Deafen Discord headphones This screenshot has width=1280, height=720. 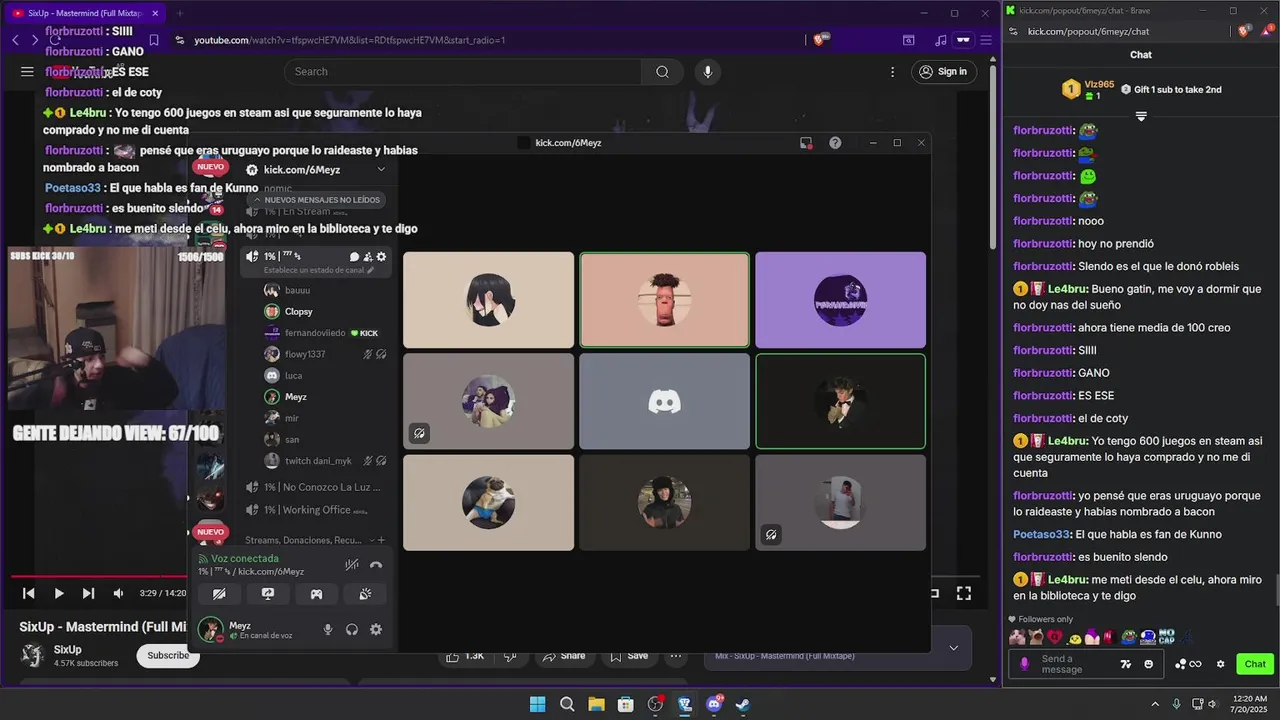(352, 630)
